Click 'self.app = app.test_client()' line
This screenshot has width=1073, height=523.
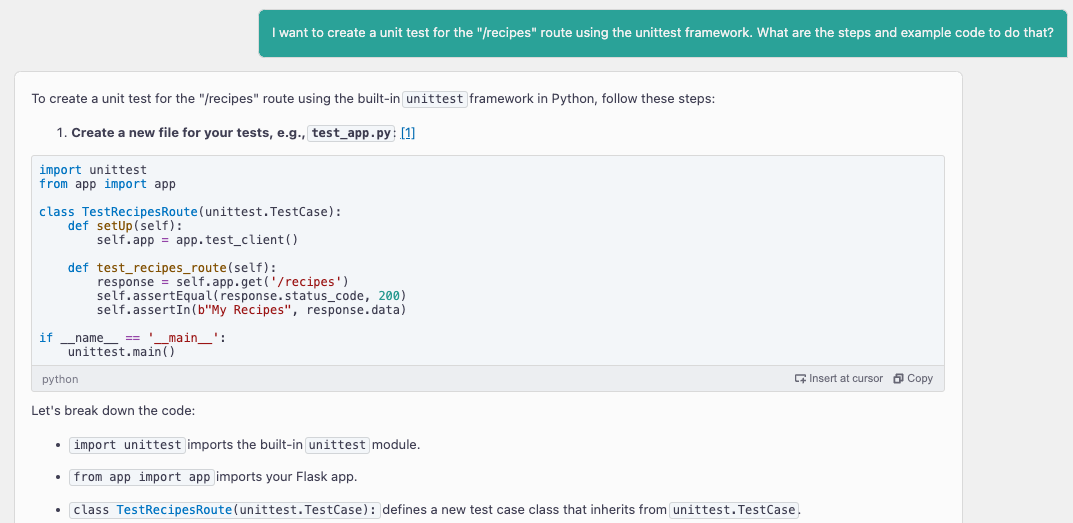(198, 240)
